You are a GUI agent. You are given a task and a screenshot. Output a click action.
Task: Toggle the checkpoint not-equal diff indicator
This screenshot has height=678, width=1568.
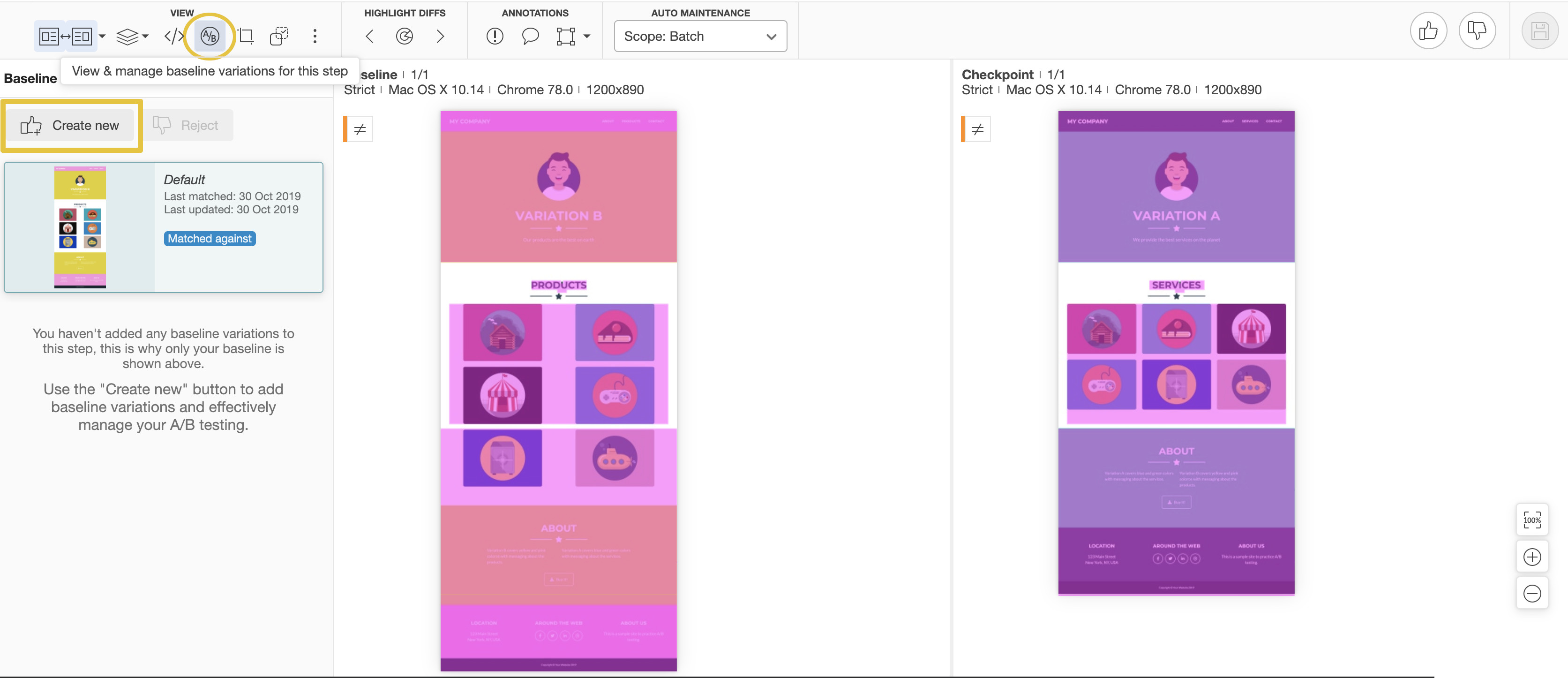(x=977, y=129)
